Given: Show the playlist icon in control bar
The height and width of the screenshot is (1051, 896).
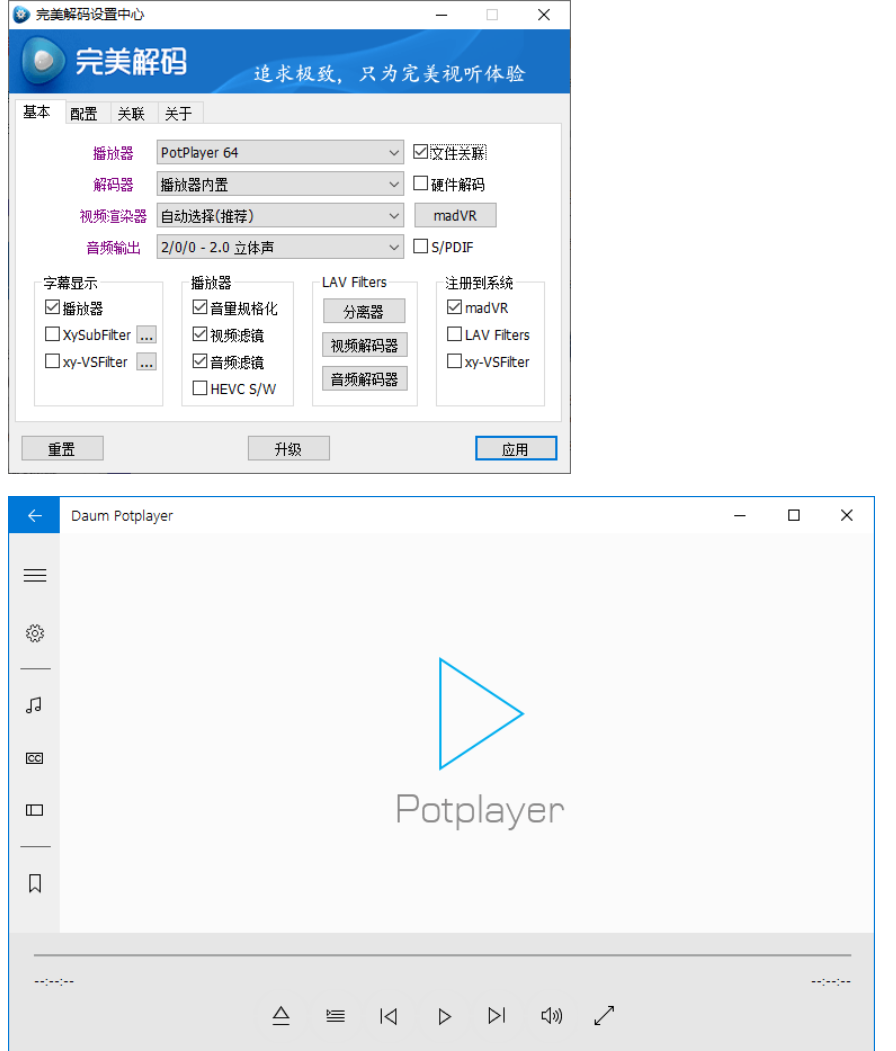Looking at the screenshot, I should pyautogui.click(x=335, y=1016).
